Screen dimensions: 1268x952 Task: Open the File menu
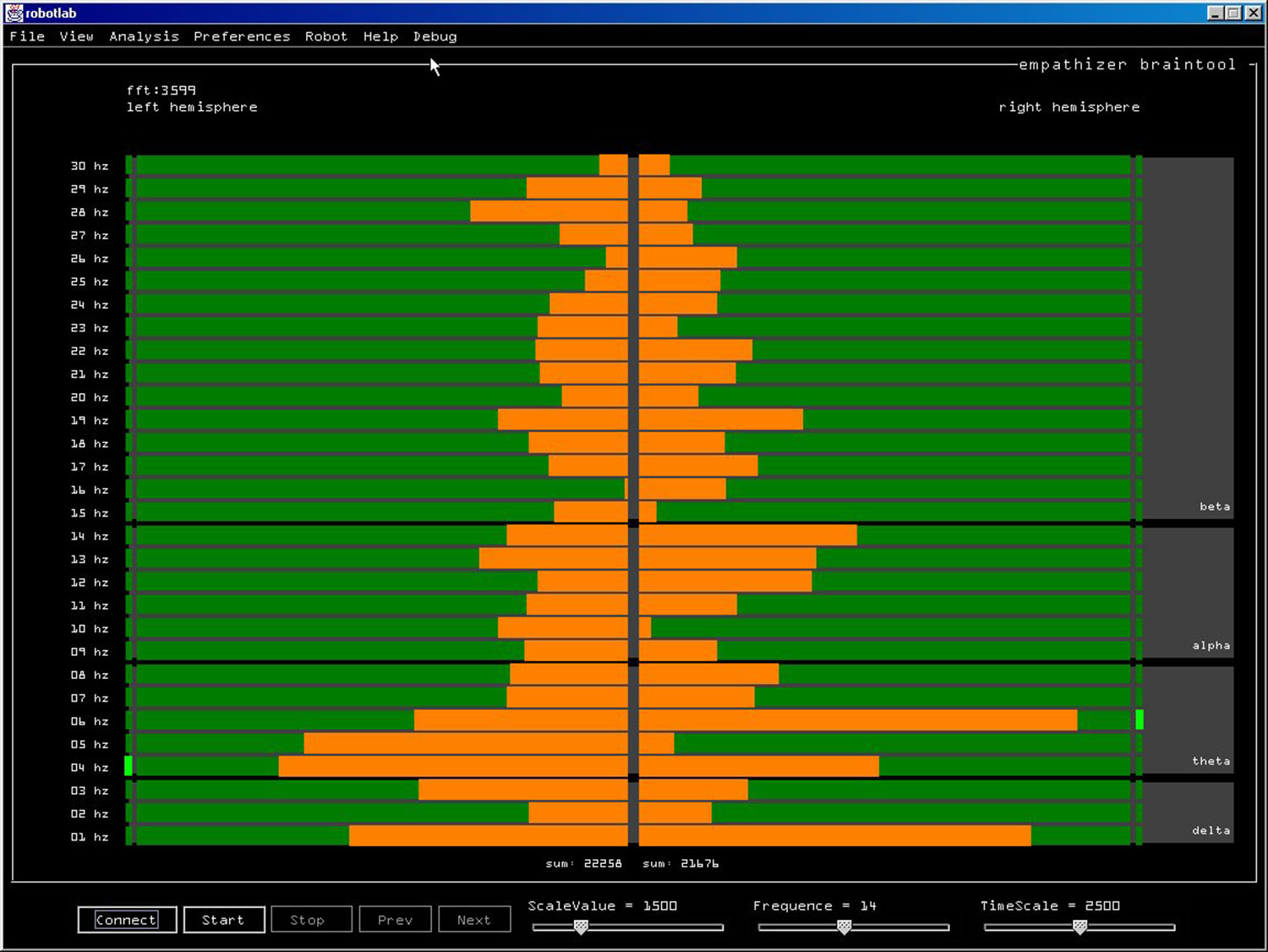pos(27,36)
